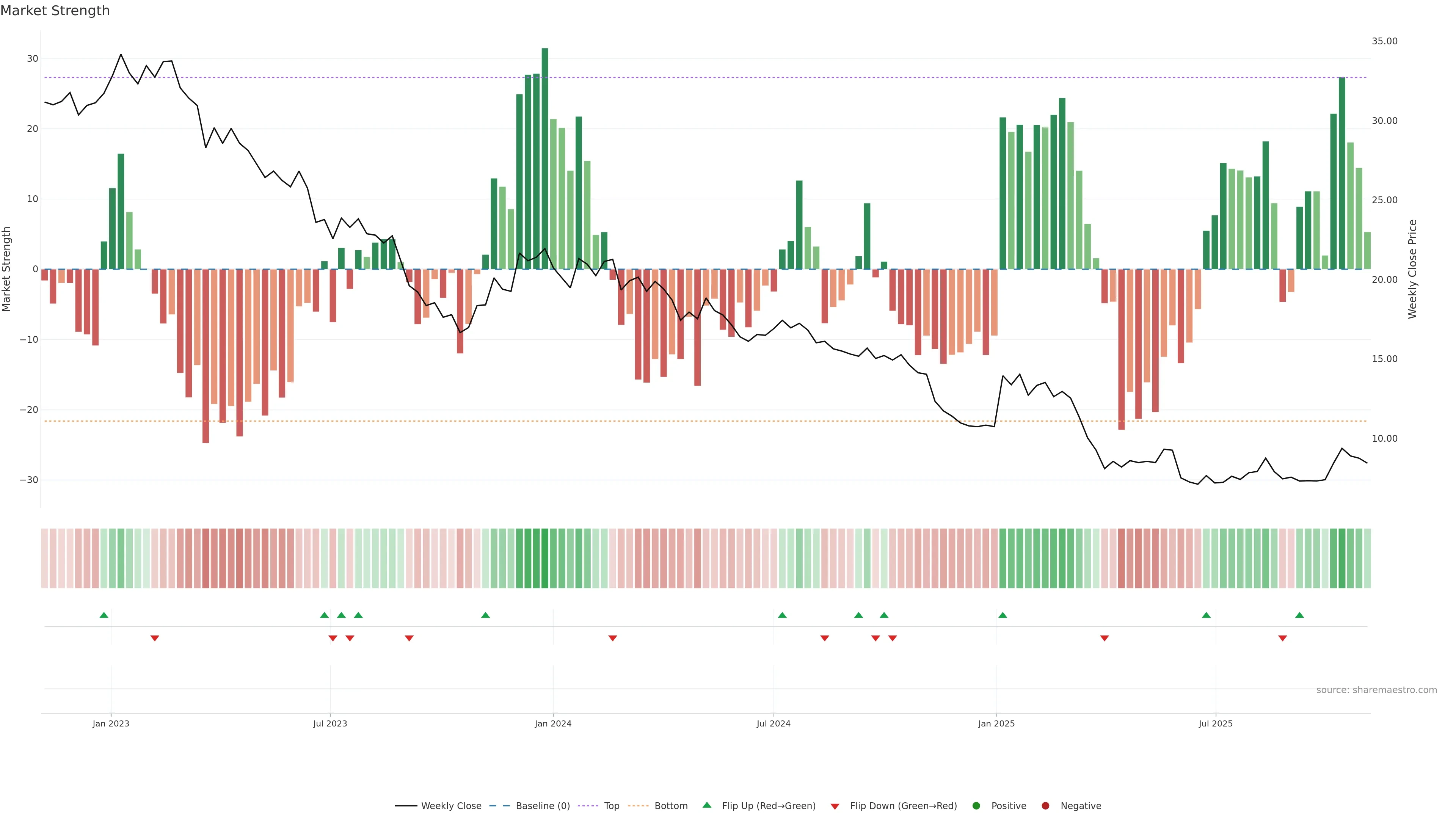The height and width of the screenshot is (819, 1456).
Task: Click the flip-down marker near Jan 2024 gridline
Action: [613, 638]
